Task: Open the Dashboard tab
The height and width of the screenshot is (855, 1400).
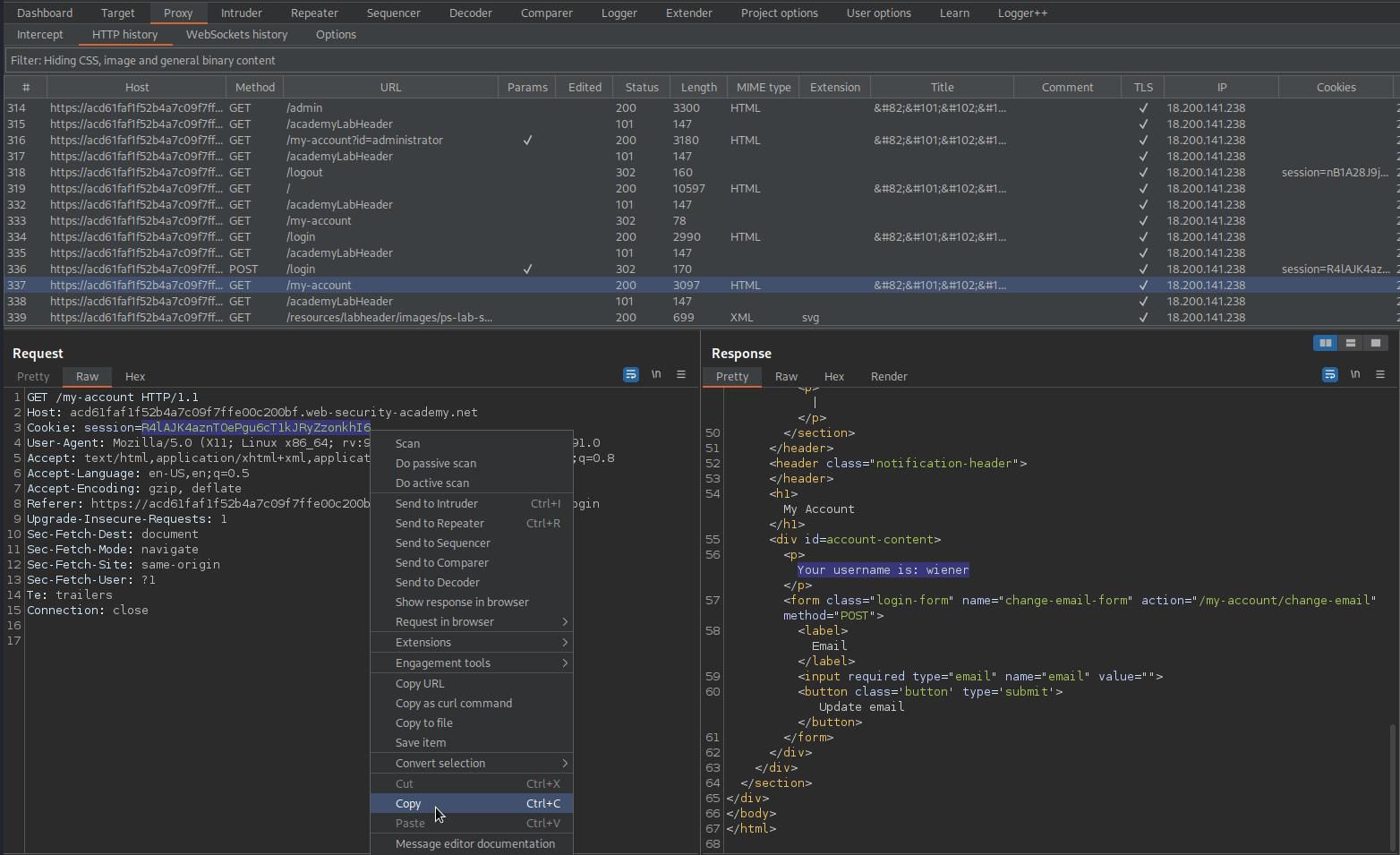Action: (45, 13)
